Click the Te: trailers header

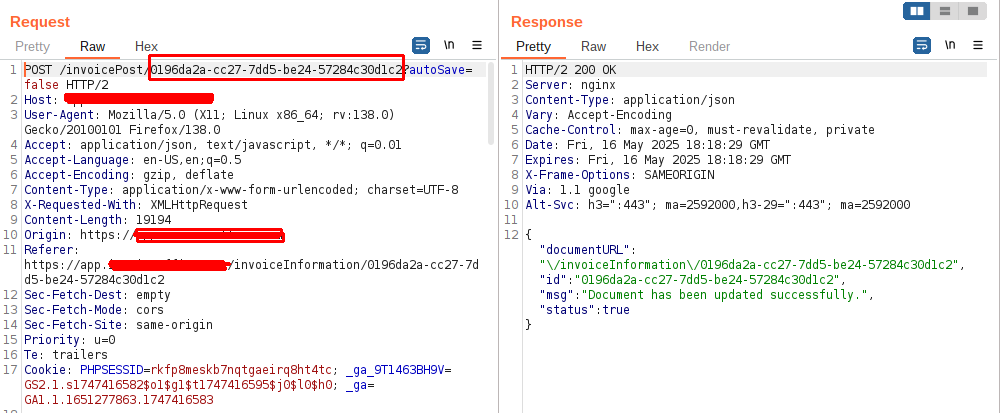[x=66, y=355]
